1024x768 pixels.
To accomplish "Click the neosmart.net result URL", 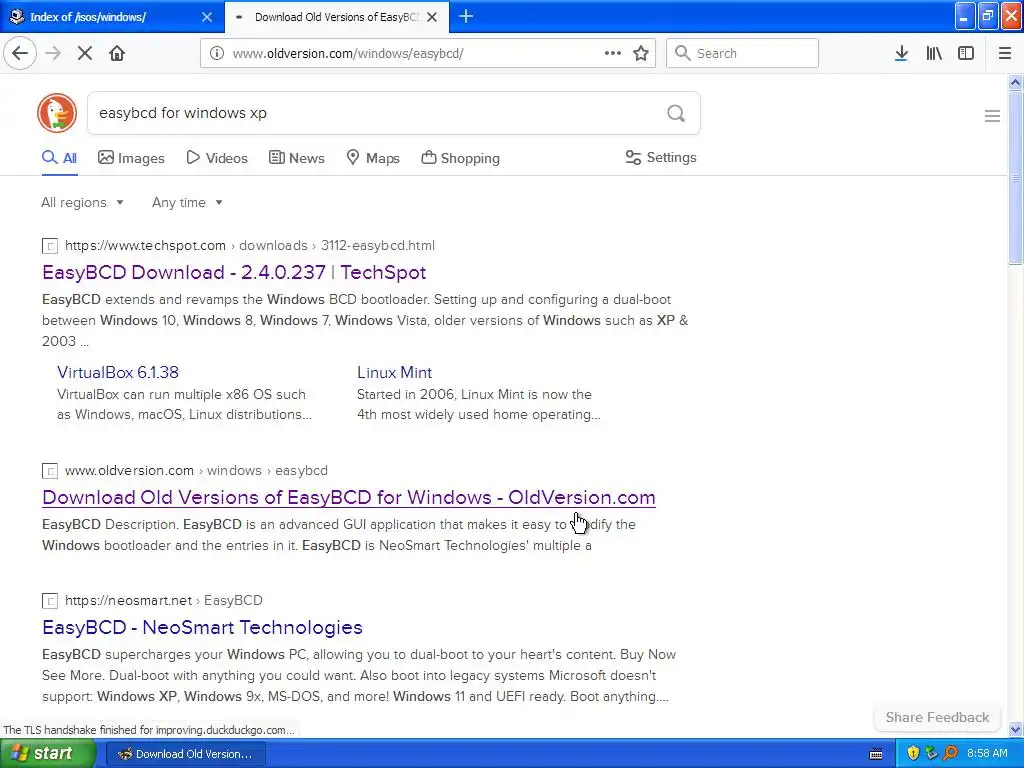I will [163, 600].
